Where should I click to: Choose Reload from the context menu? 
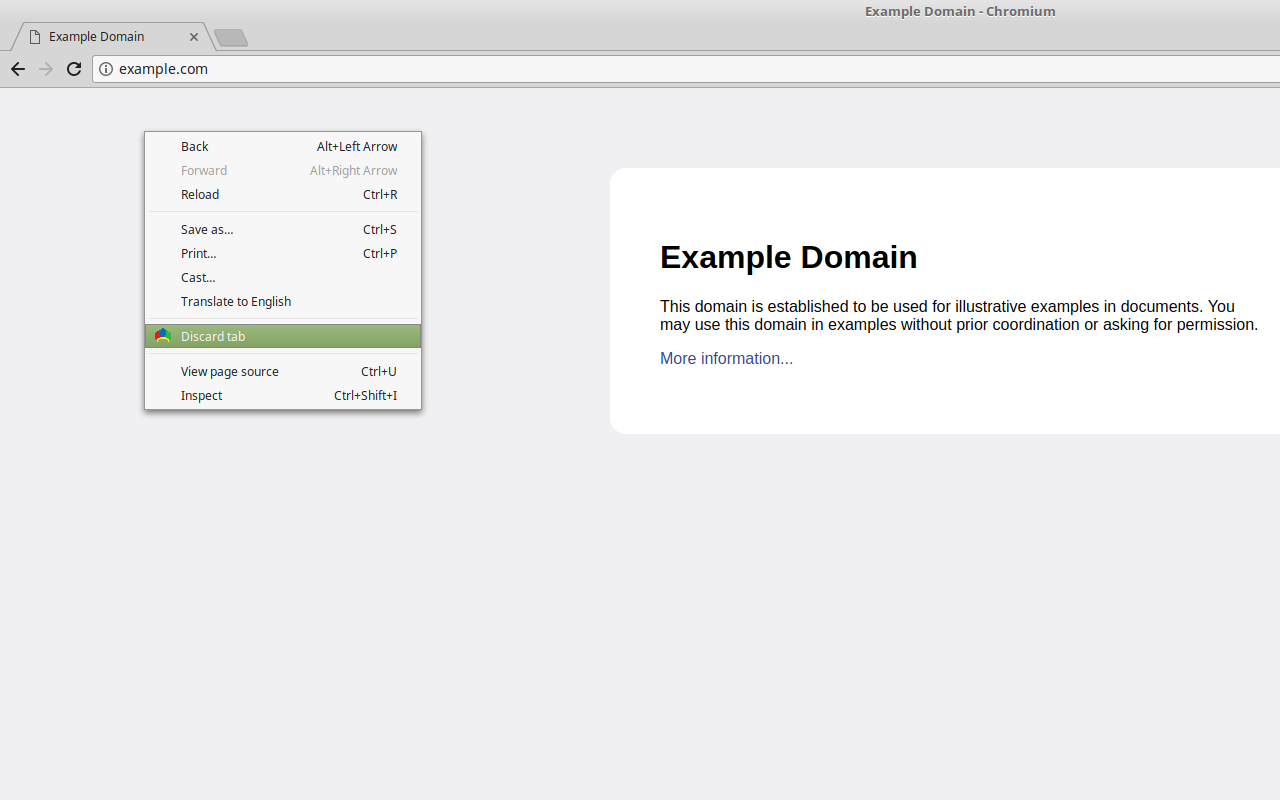(283, 194)
